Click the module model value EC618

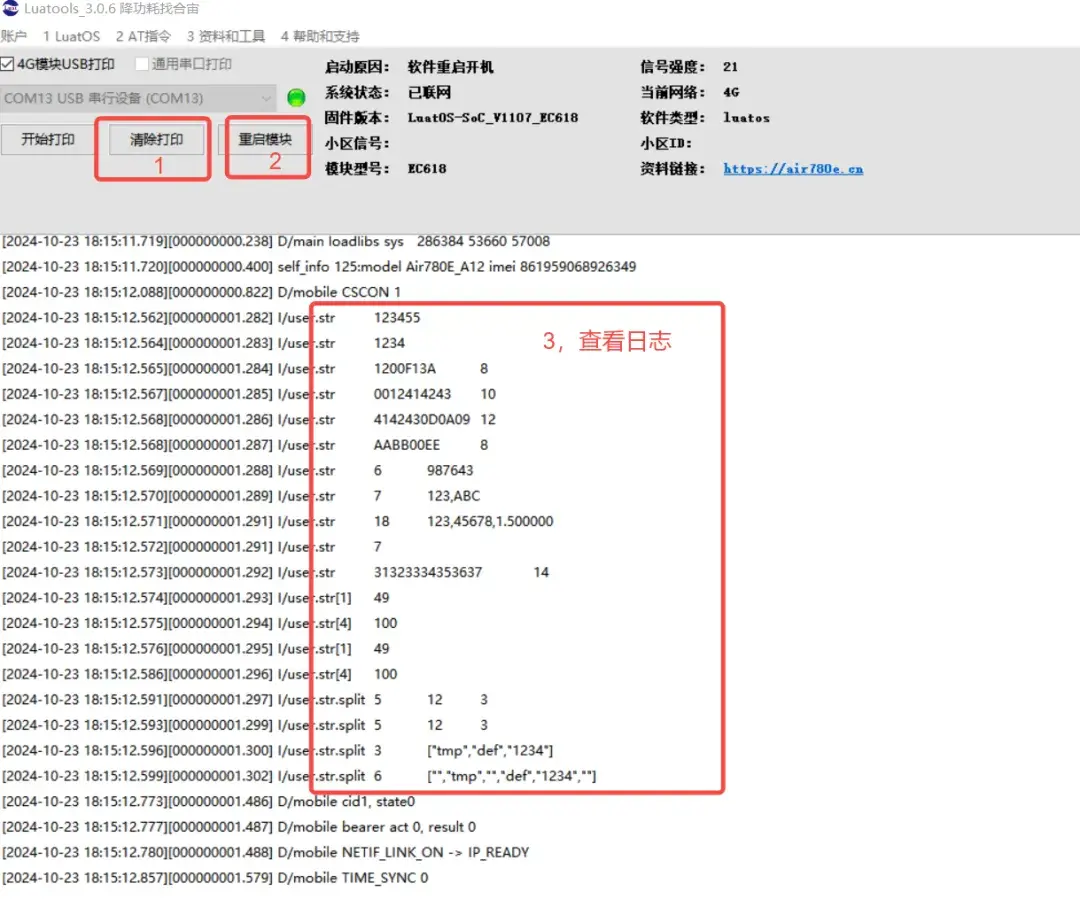(x=427, y=169)
